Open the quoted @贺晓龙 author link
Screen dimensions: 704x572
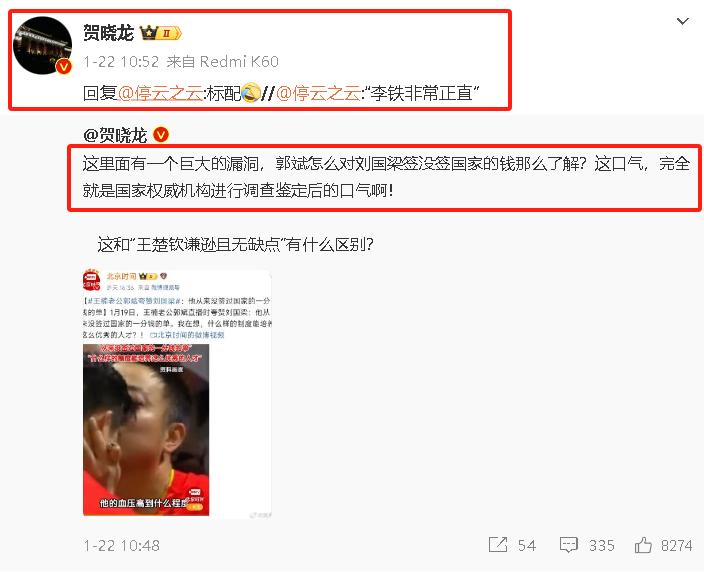click(115, 135)
